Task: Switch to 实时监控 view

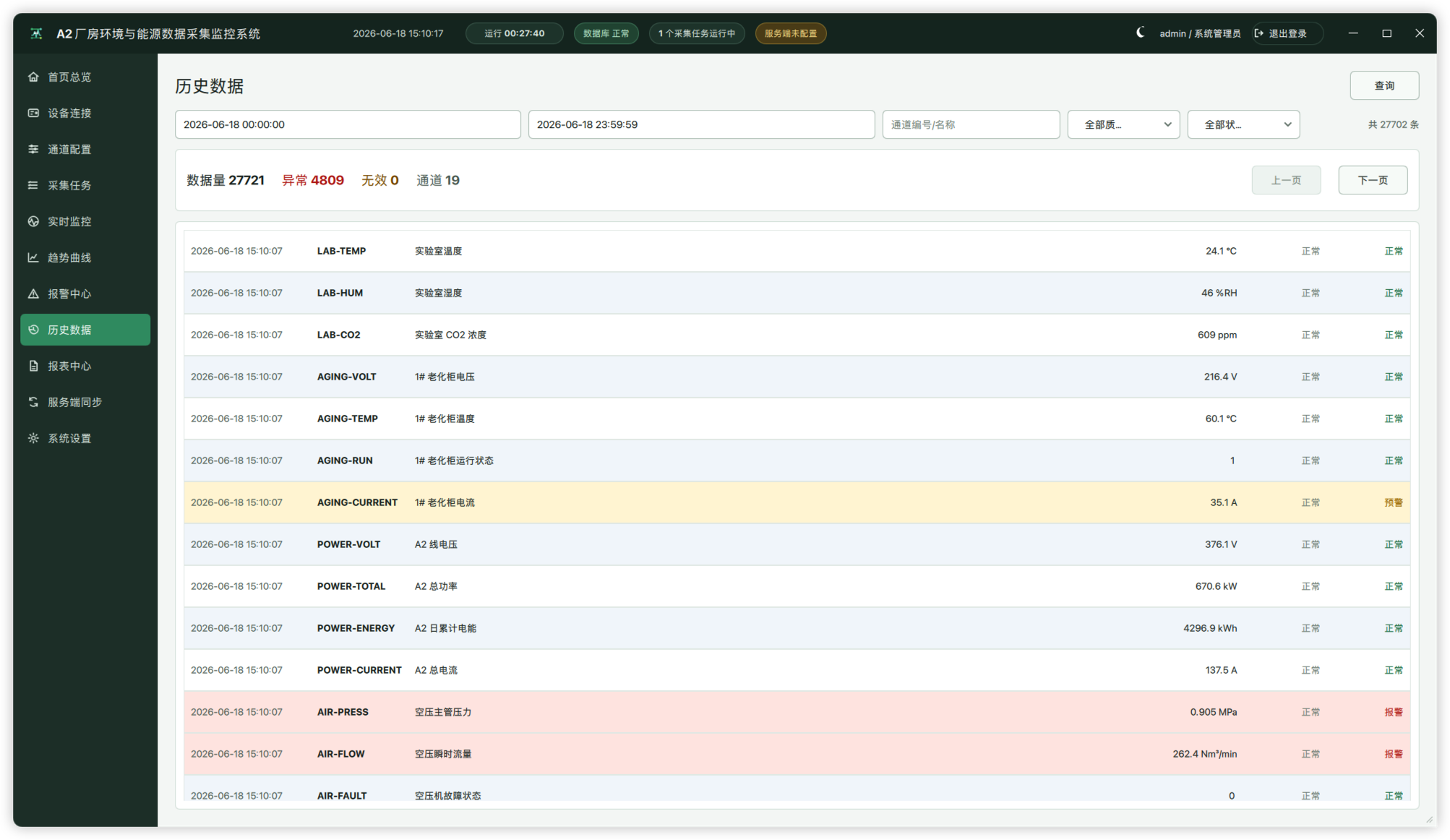Action: coord(85,221)
